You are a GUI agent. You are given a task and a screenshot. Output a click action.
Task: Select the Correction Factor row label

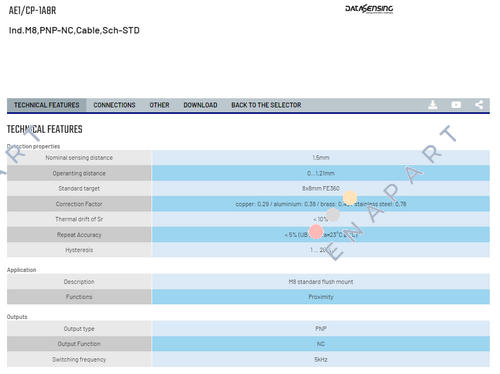click(79, 204)
